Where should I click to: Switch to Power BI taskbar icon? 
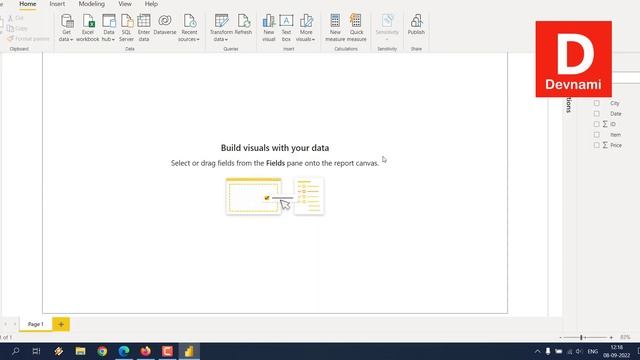tap(189, 351)
